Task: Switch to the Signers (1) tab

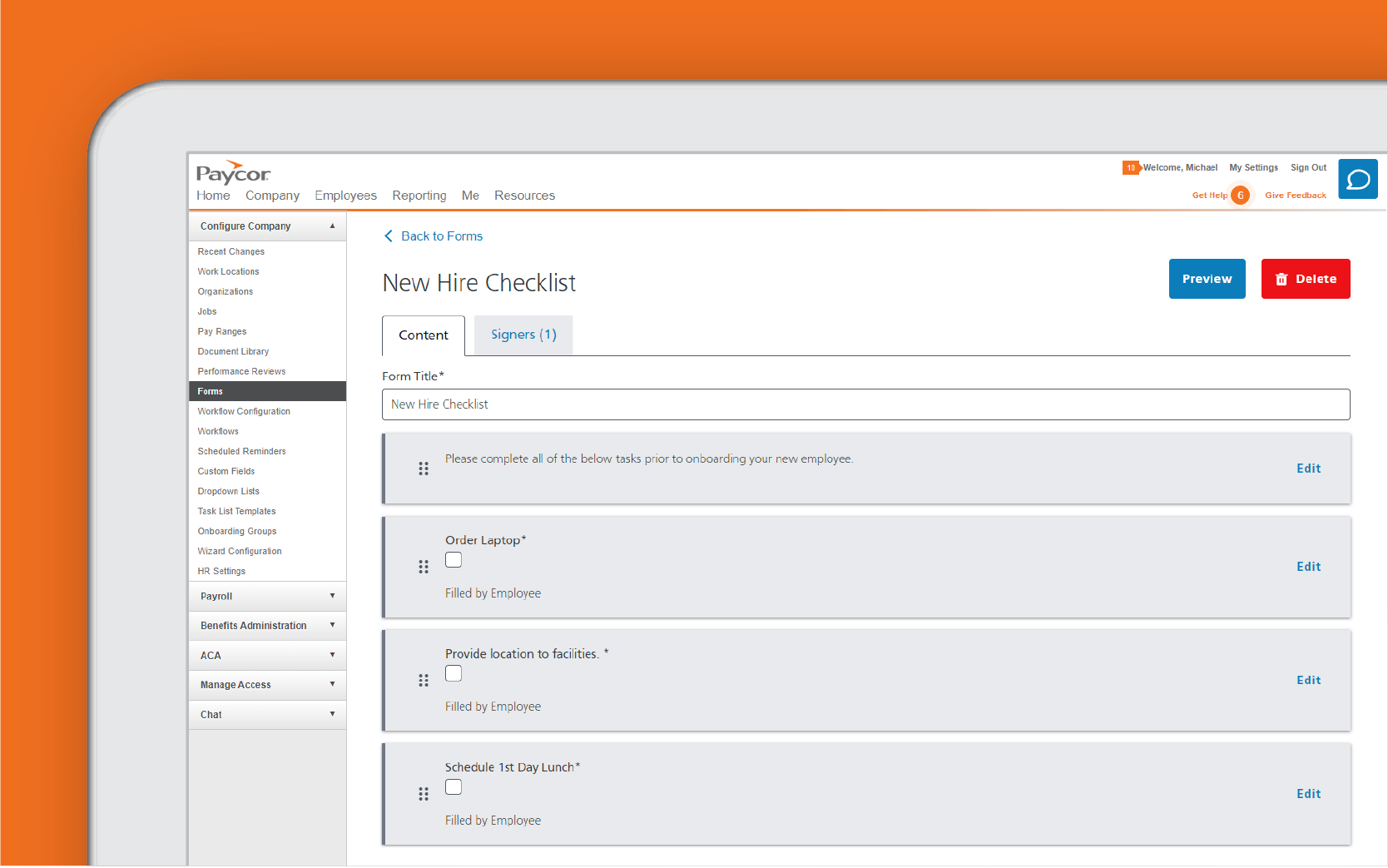Action: tap(523, 335)
